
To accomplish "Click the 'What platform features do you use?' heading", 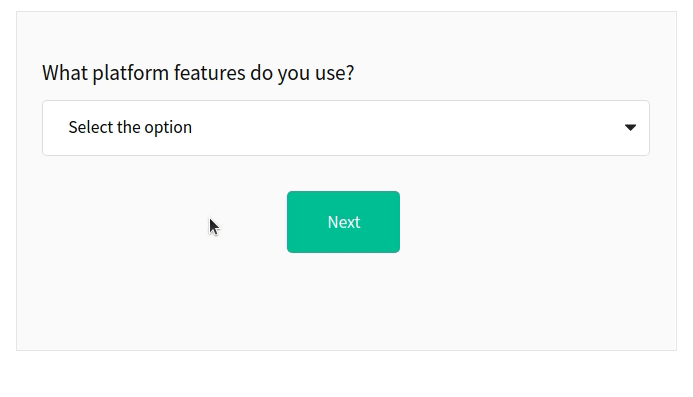I will 198,73.
